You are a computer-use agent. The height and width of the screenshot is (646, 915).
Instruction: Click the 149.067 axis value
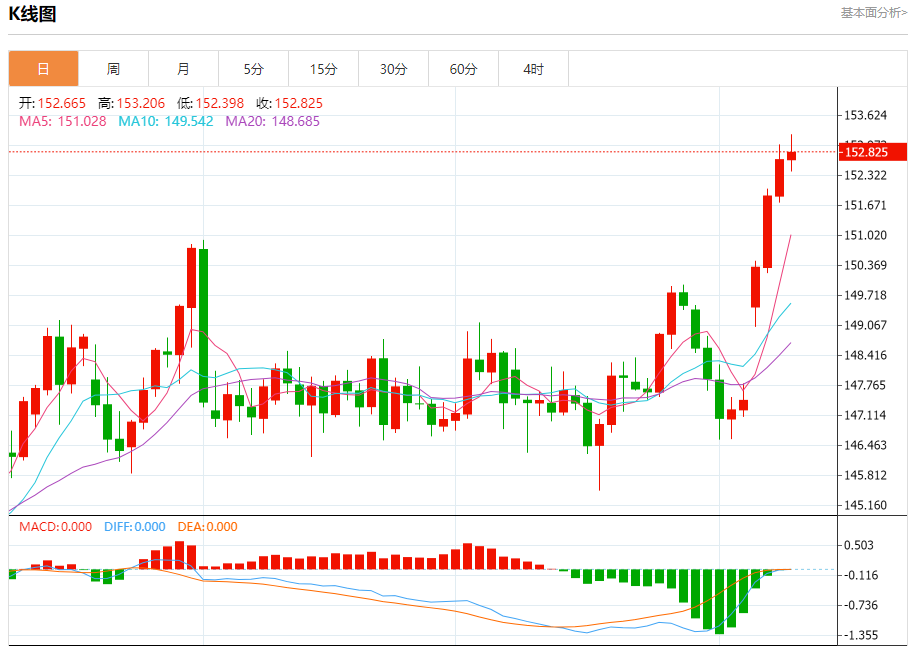pos(865,325)
